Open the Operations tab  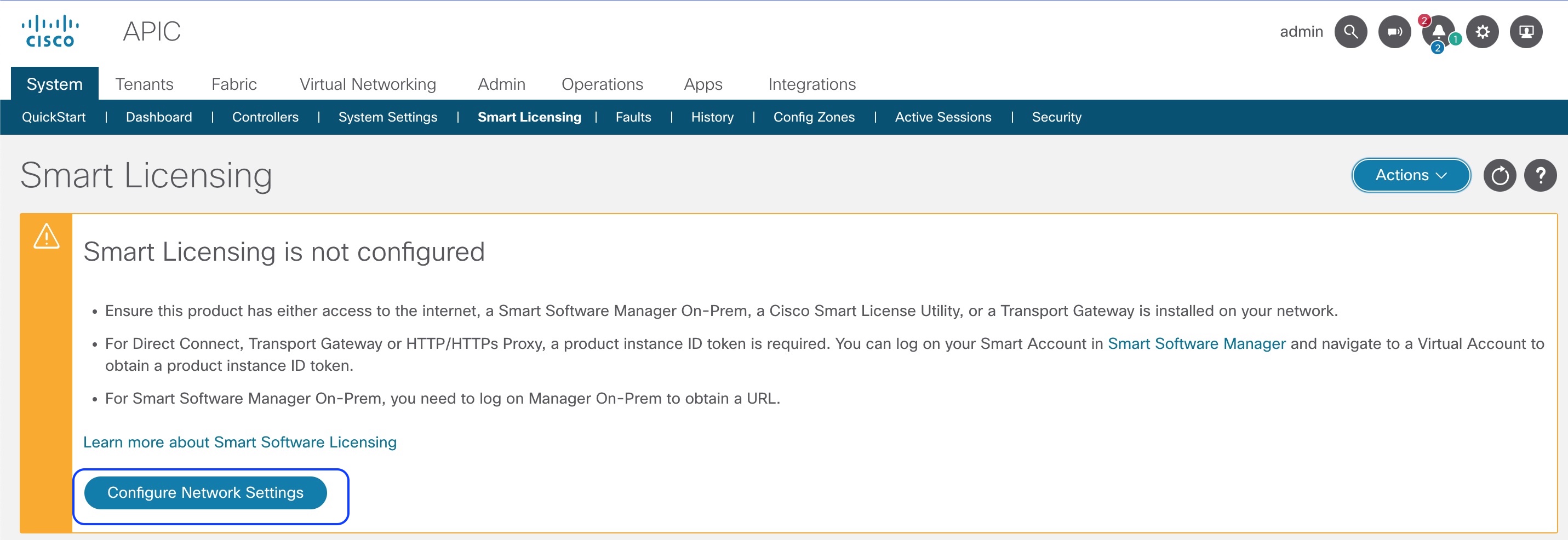click(602, 84)
